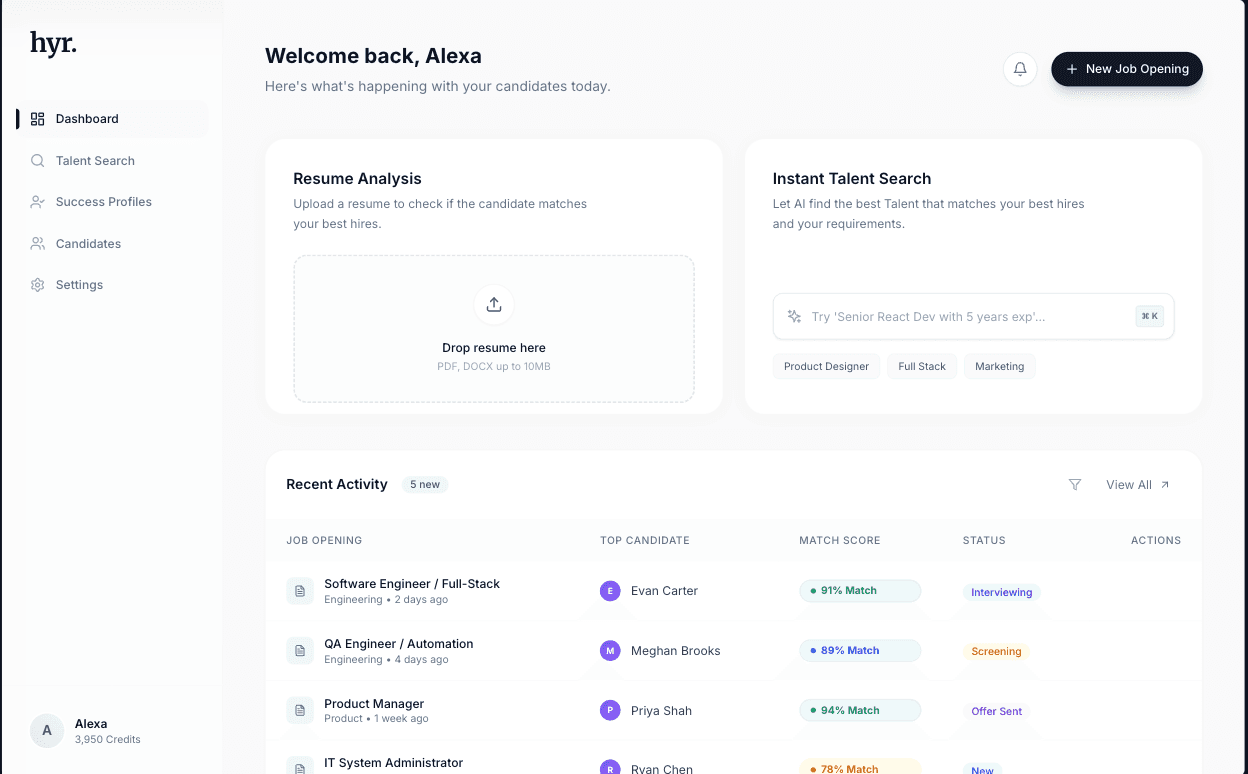Click the notification bell icon
The width and height of the screenshot is (1248, 774).
(x=1019, y=69)
